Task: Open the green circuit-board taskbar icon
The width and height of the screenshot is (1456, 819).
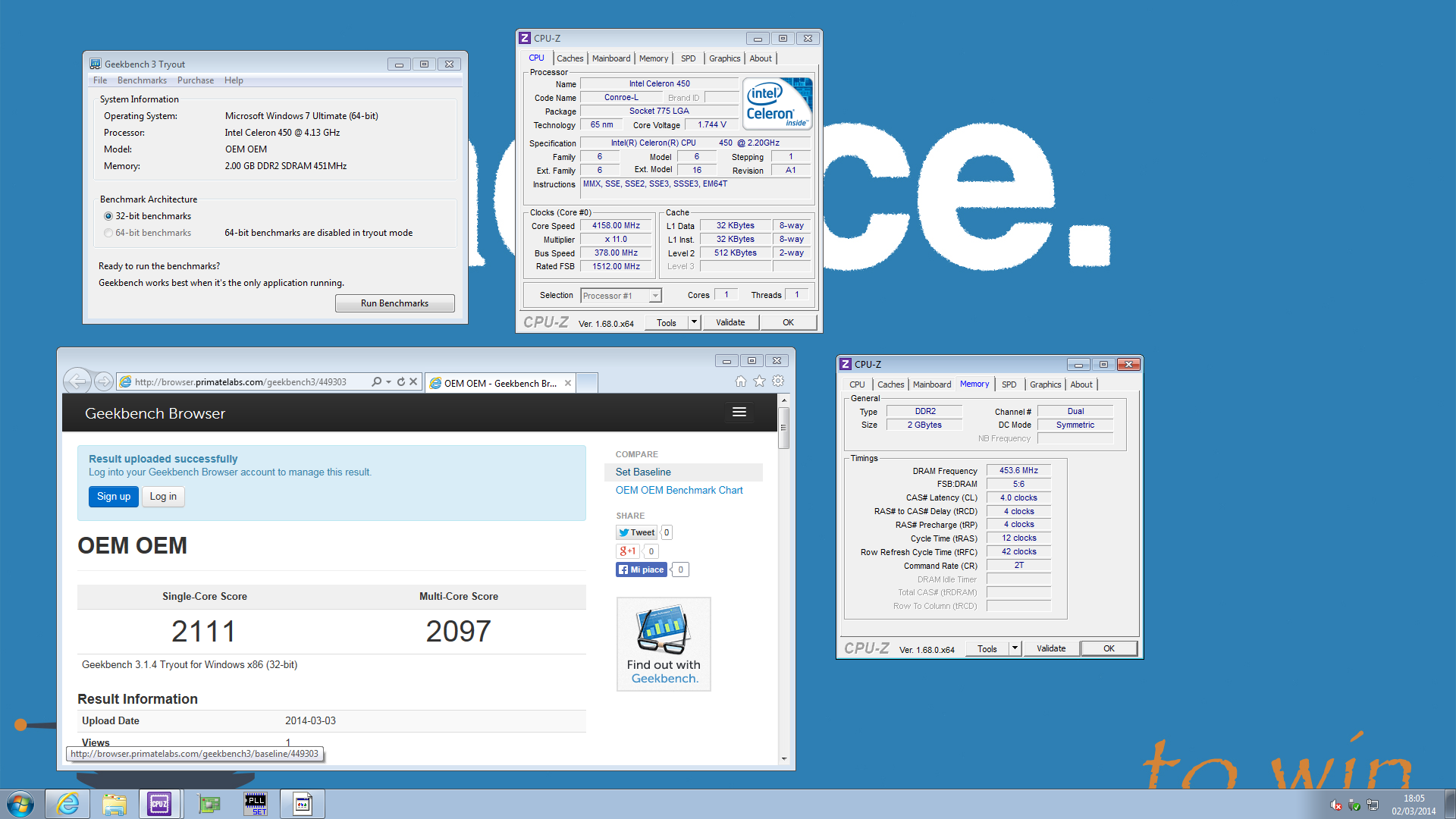Action: coord(209,804)
